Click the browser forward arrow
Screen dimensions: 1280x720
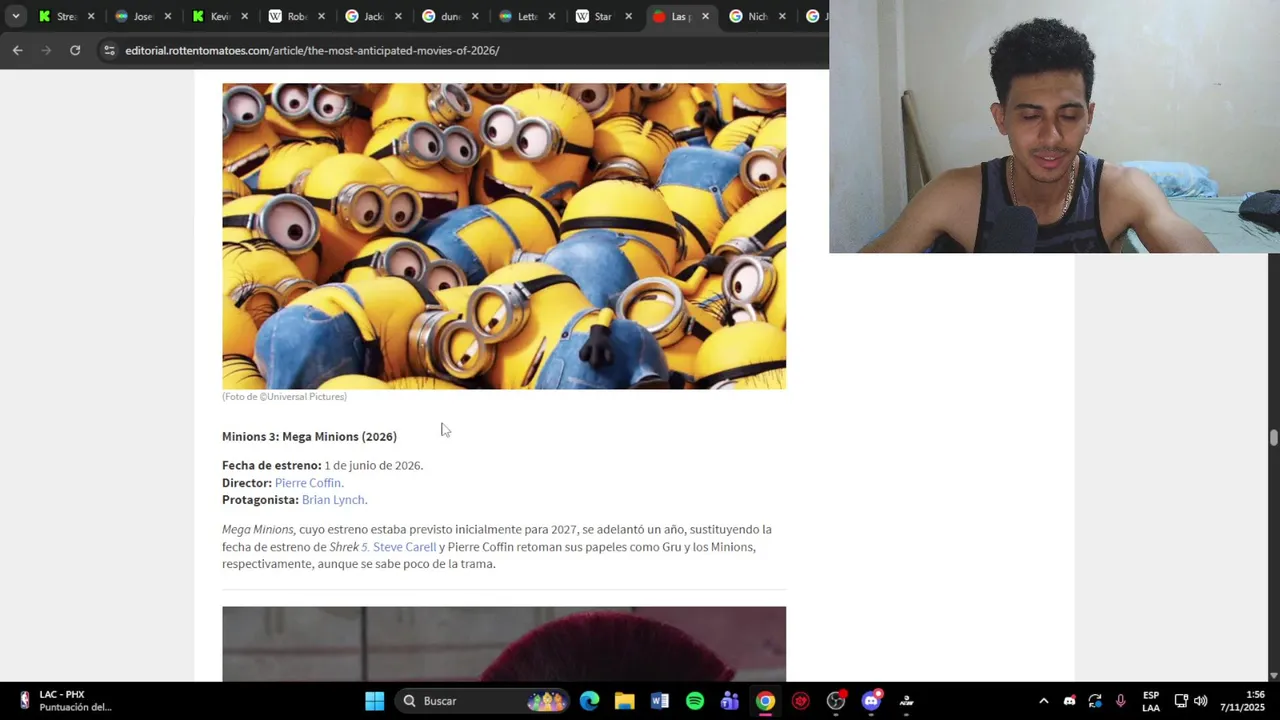coord(46,50)
